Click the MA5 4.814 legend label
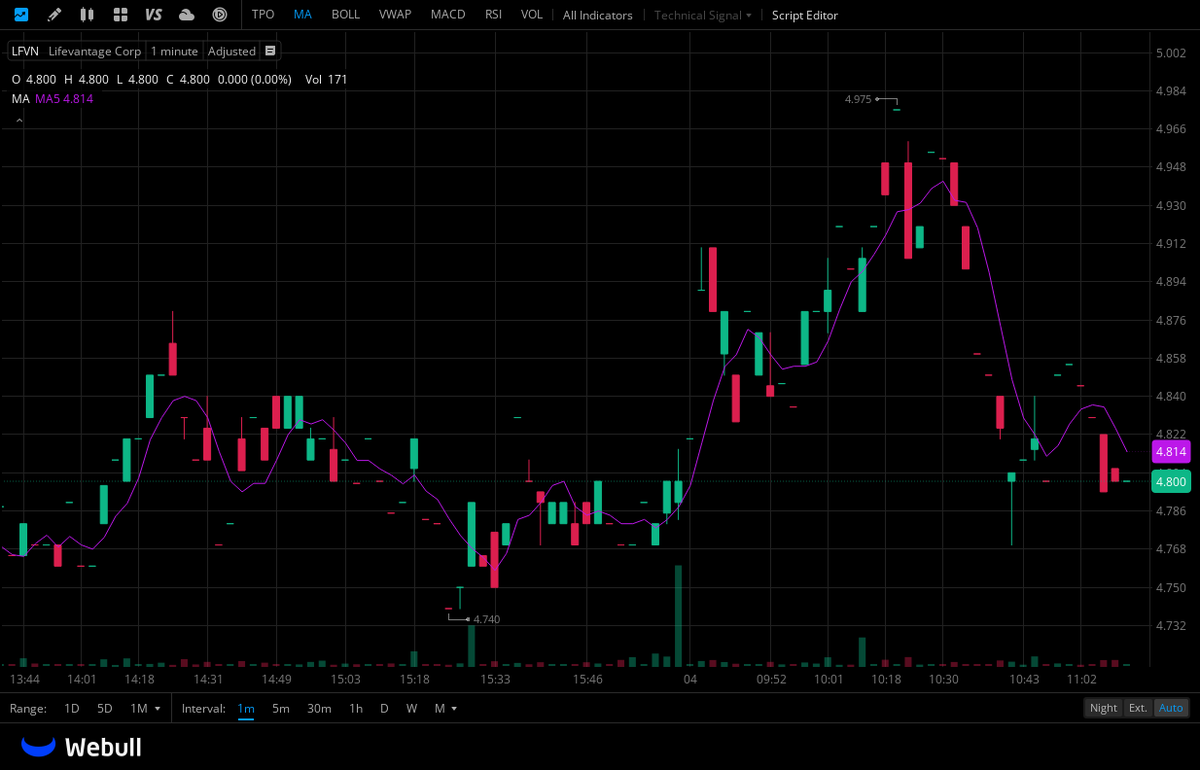Screen dimensions: 1200x770 point(64,98)
